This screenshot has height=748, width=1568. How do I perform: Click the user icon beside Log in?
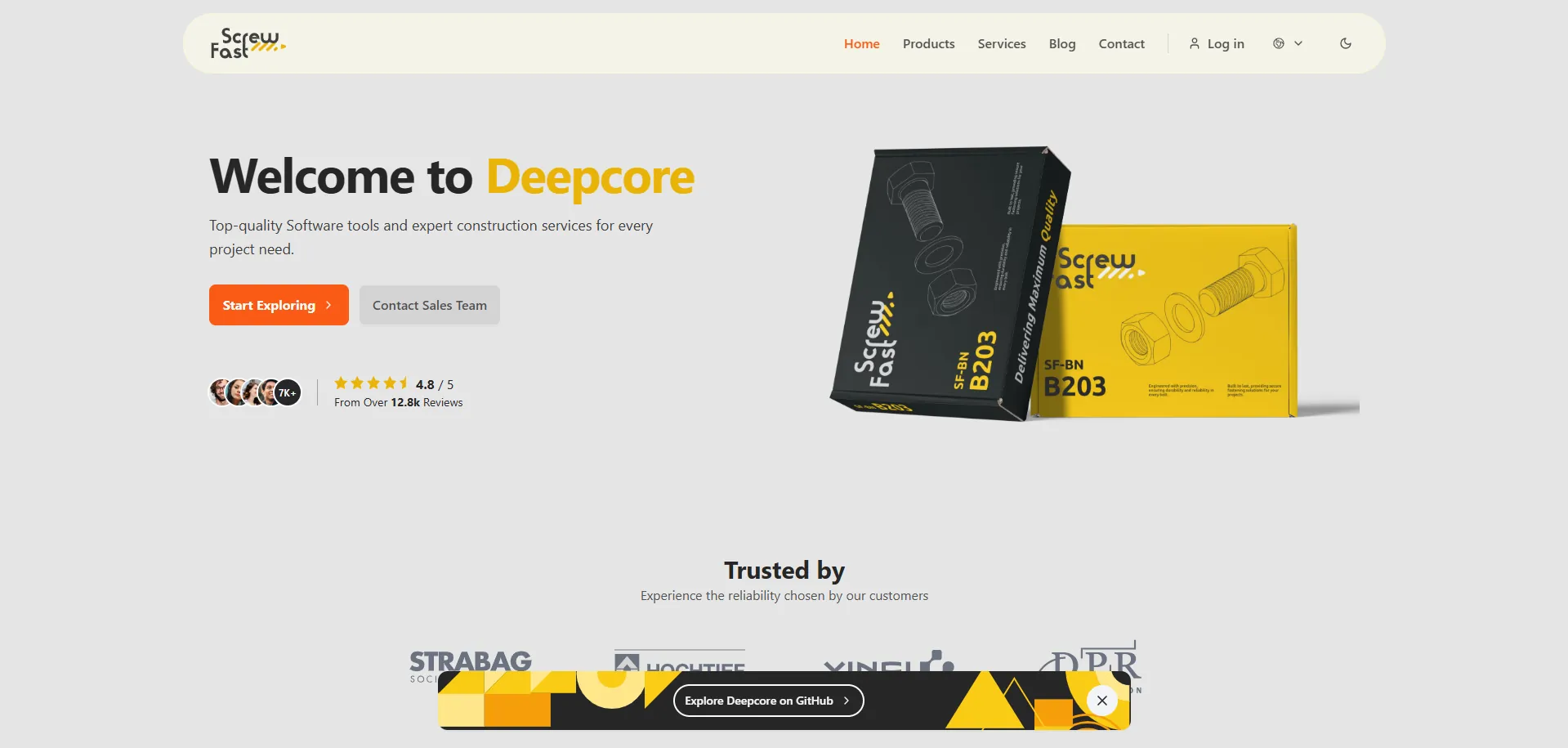(1195, 43)
